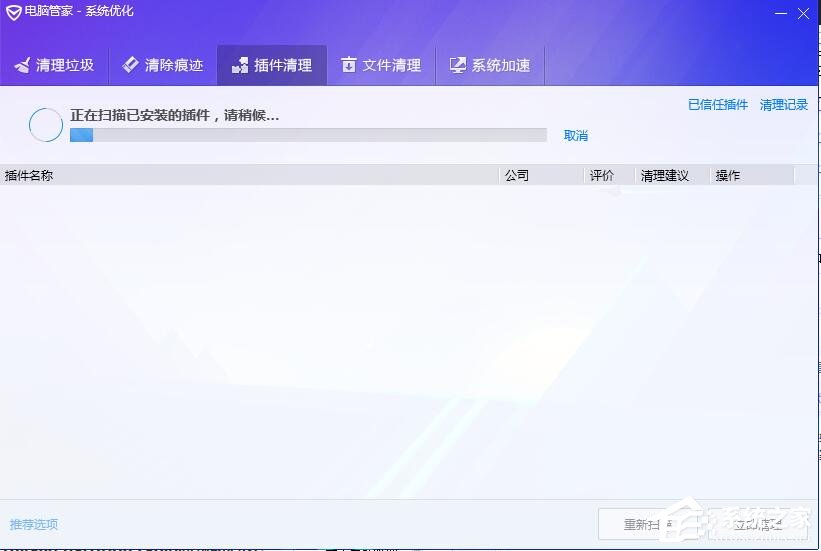This screenshot has width=821, height=551.
Task: Open the 已信任插件 list
Action: [x=717, y=105]
